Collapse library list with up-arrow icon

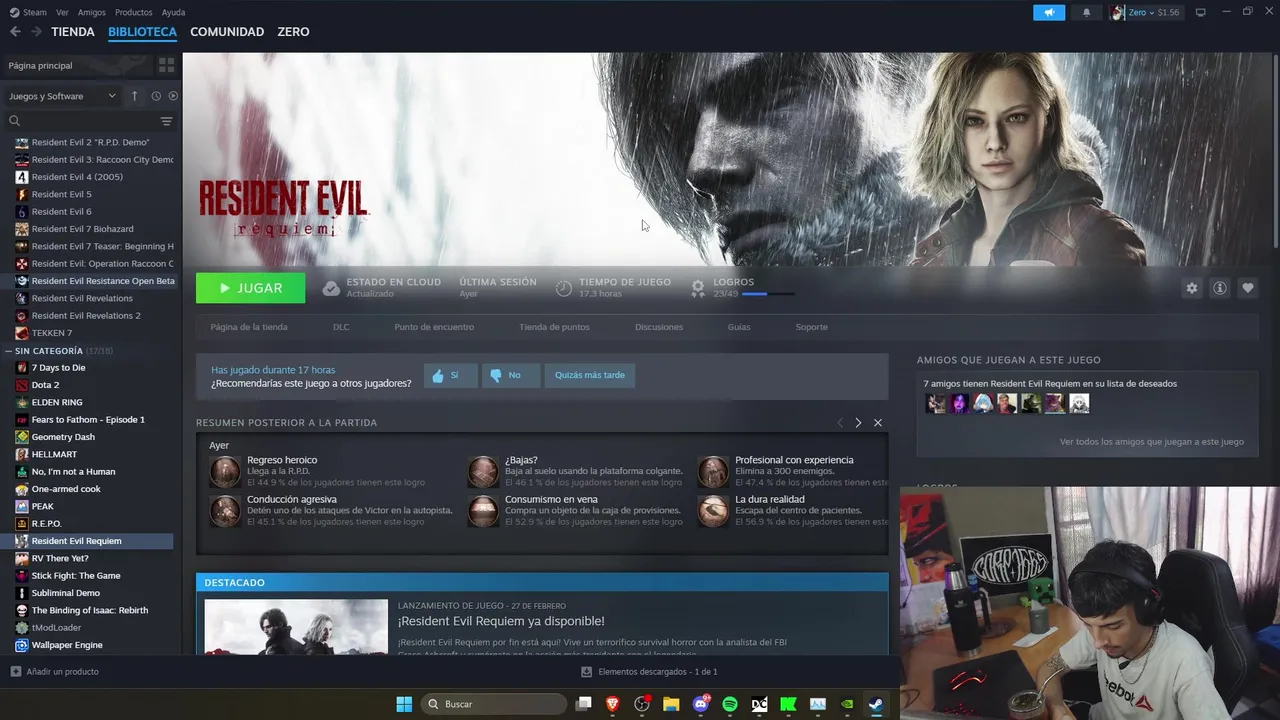[135, 96]
